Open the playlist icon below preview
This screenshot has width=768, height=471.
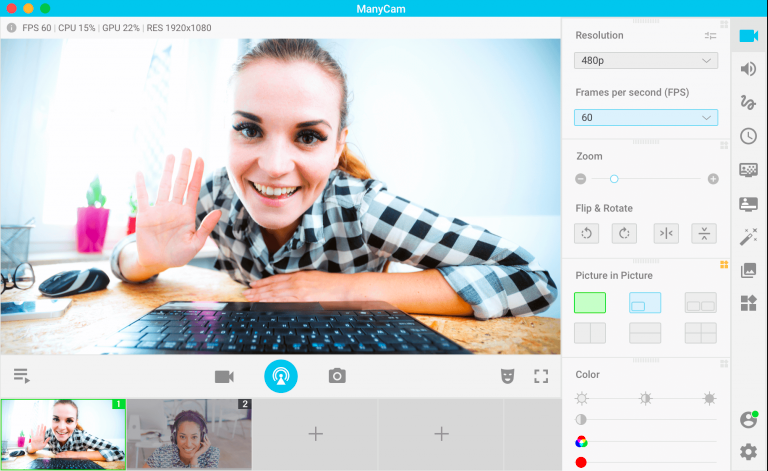tap(22, 376)
